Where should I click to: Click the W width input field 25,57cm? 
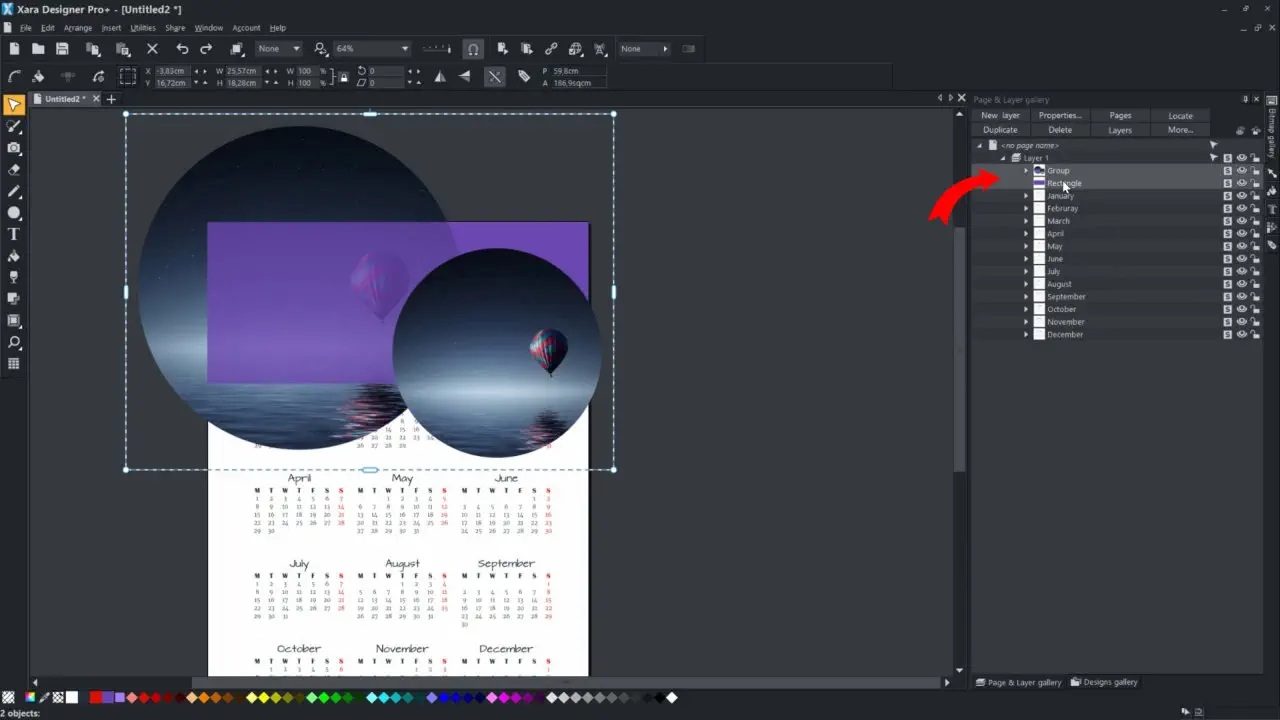243,71
